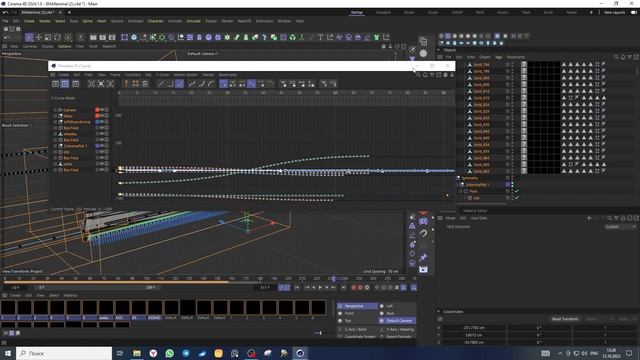Click Coordinate System option
Image resolution: width=640 pixels, height=360 pixels.
(360, 337)
